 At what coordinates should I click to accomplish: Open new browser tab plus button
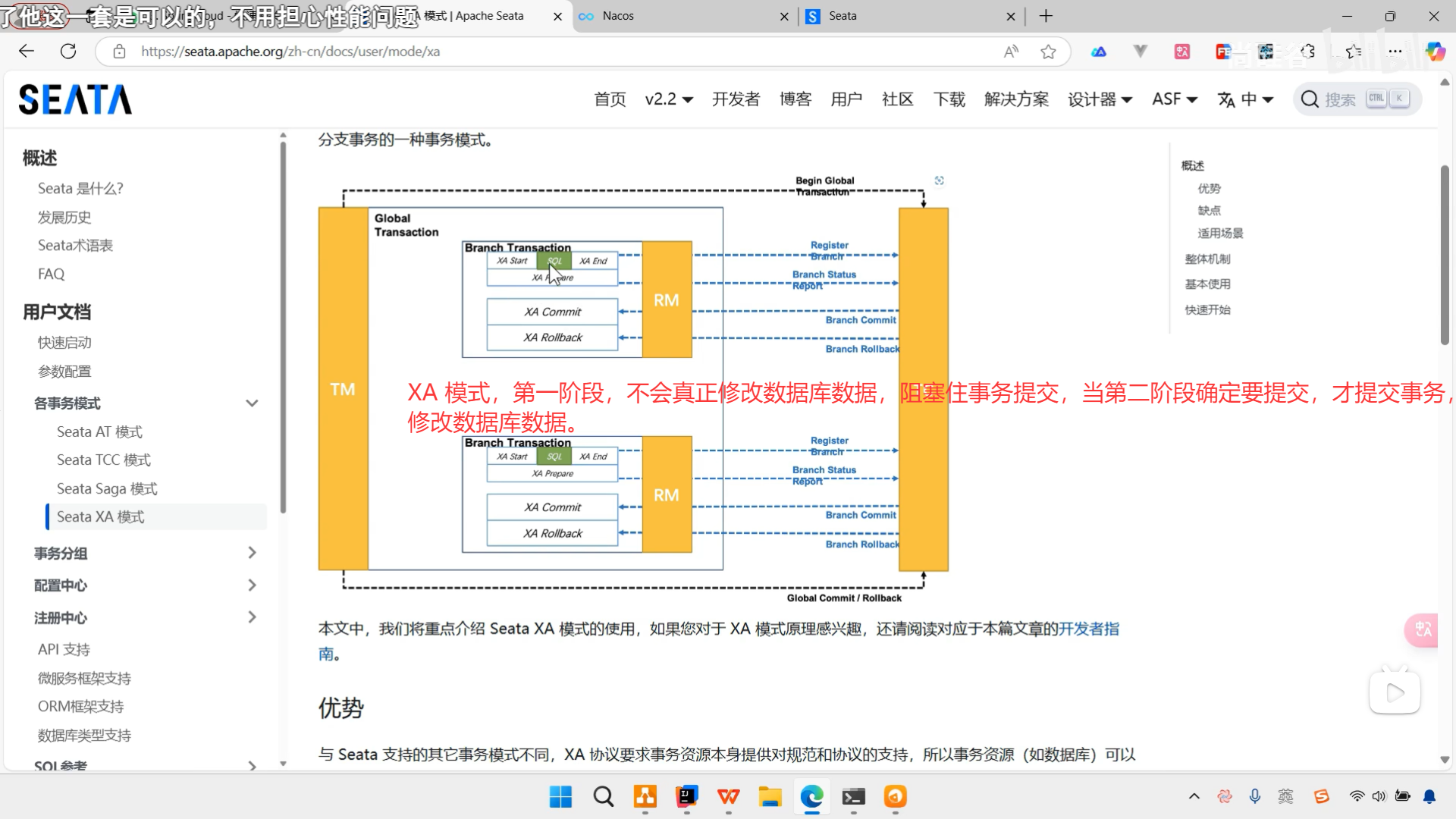[x=1046, y=16]
